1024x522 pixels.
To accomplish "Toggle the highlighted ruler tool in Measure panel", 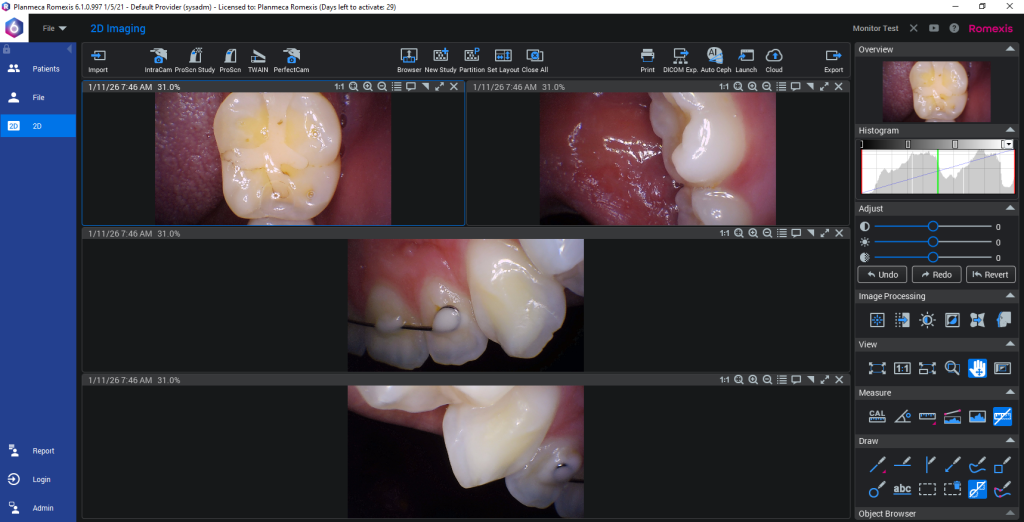I will (x=1002, y=416).
